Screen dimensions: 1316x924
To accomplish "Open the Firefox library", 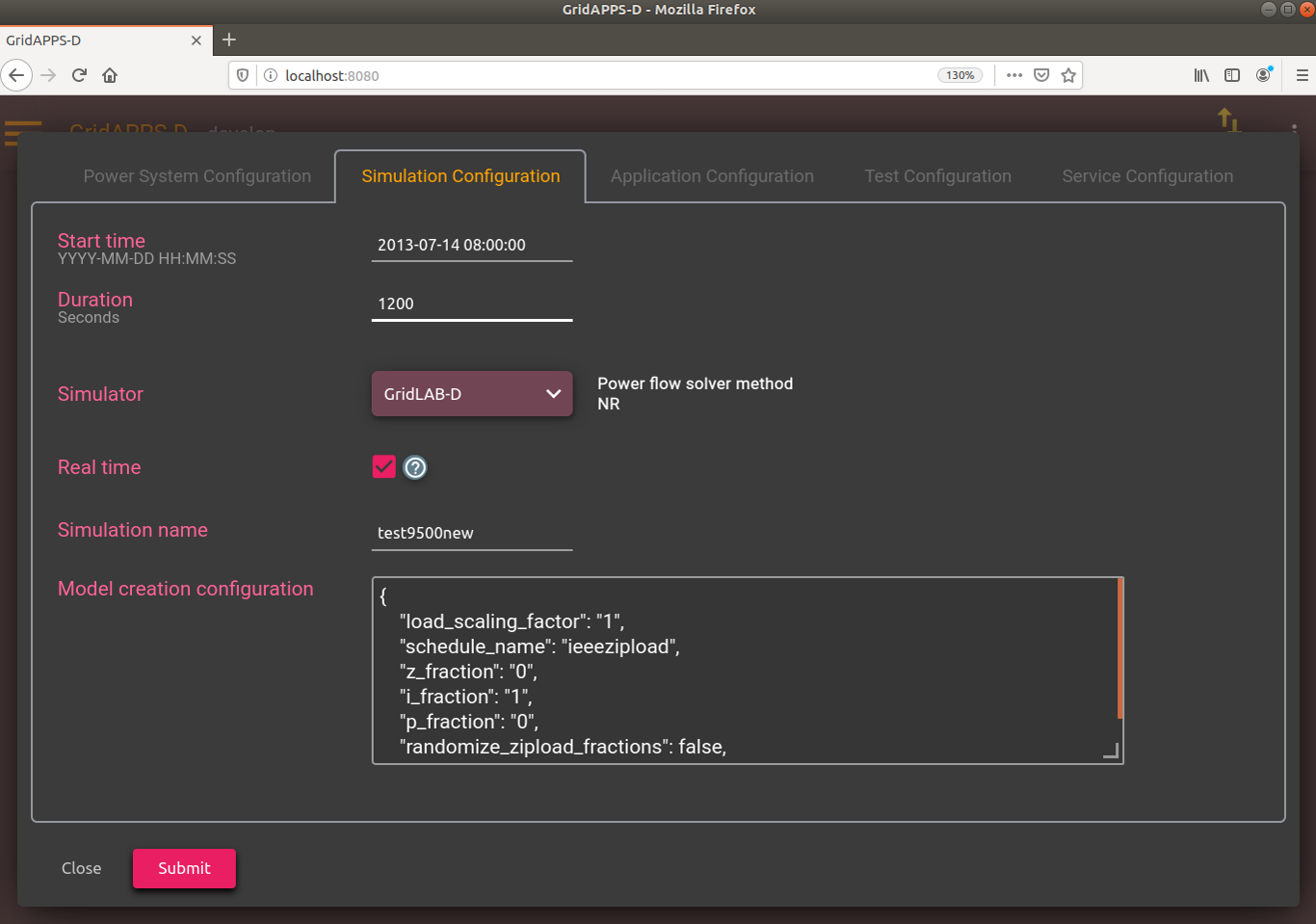I will 1201,75.
